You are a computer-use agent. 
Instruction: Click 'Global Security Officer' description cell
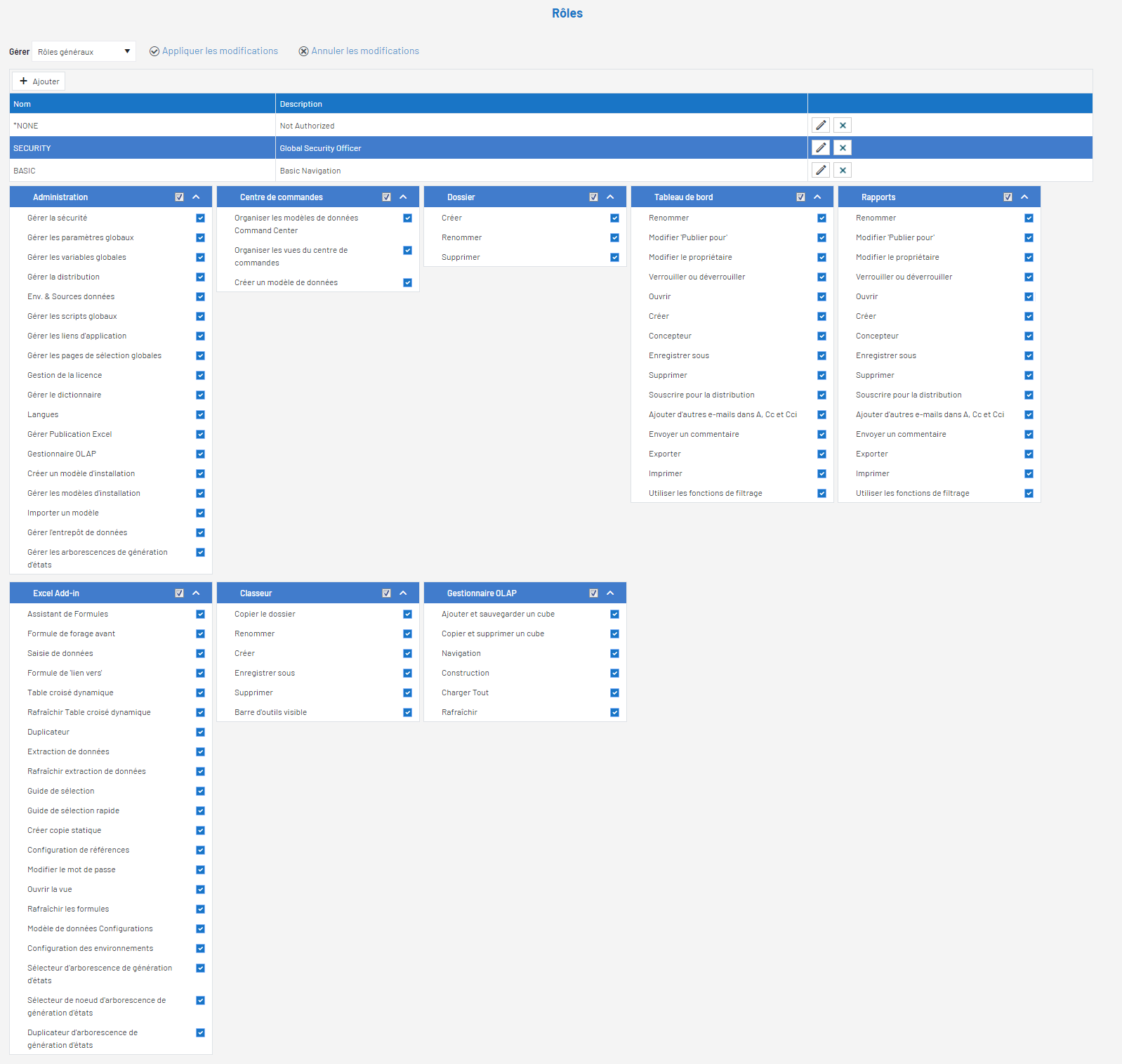[541, 147]
